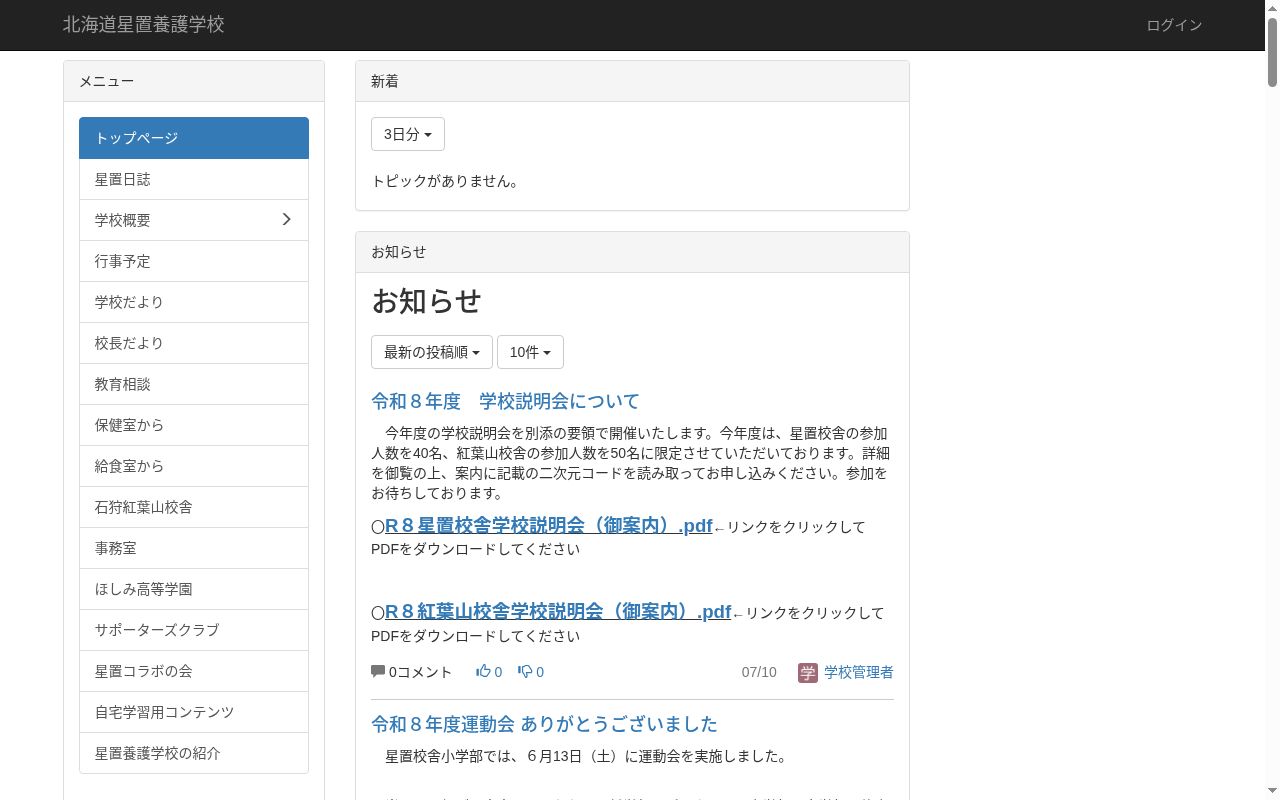The height and width of the screenshot is (800, 1280).
Task: Expand the 学校概要 submenu chevron
Action: (286, 219)
